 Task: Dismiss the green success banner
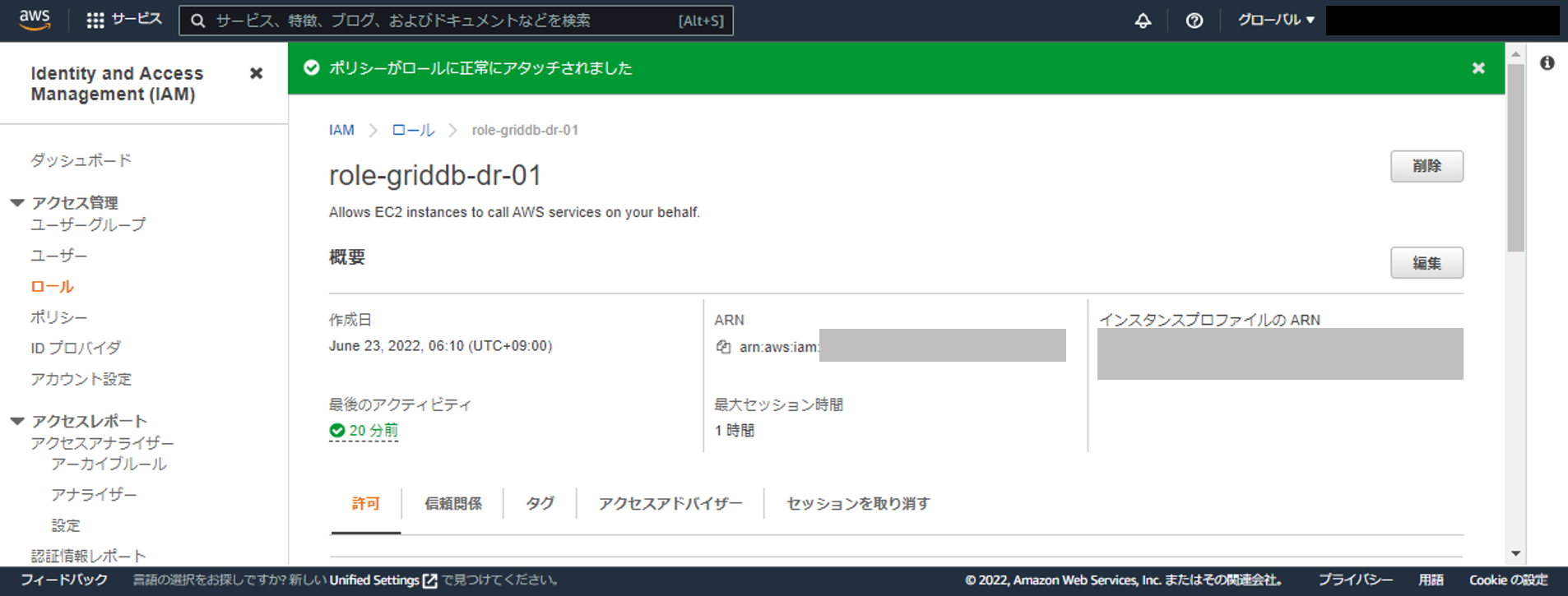(1478, 68)
